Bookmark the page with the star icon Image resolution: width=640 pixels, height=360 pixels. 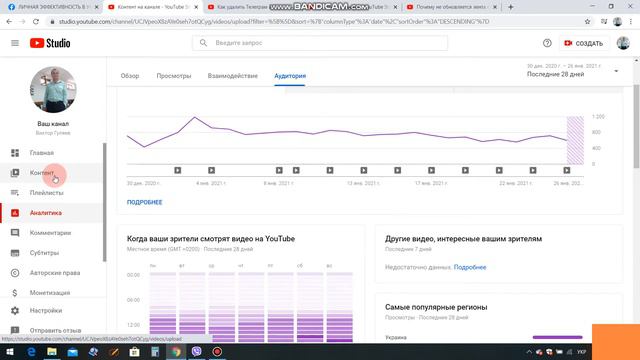point(587,22)
